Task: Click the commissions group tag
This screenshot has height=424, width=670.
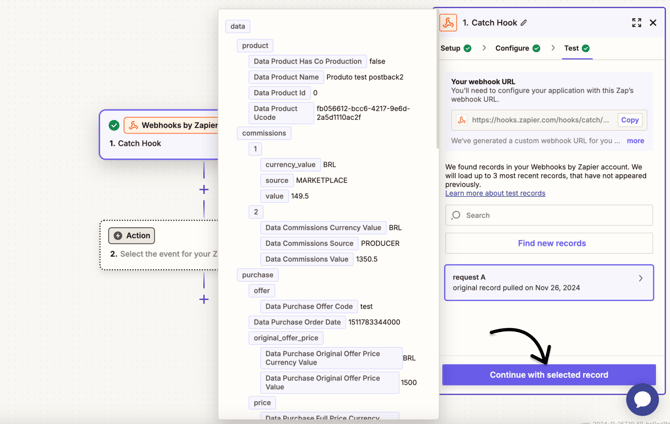Action: click(264, 133)
